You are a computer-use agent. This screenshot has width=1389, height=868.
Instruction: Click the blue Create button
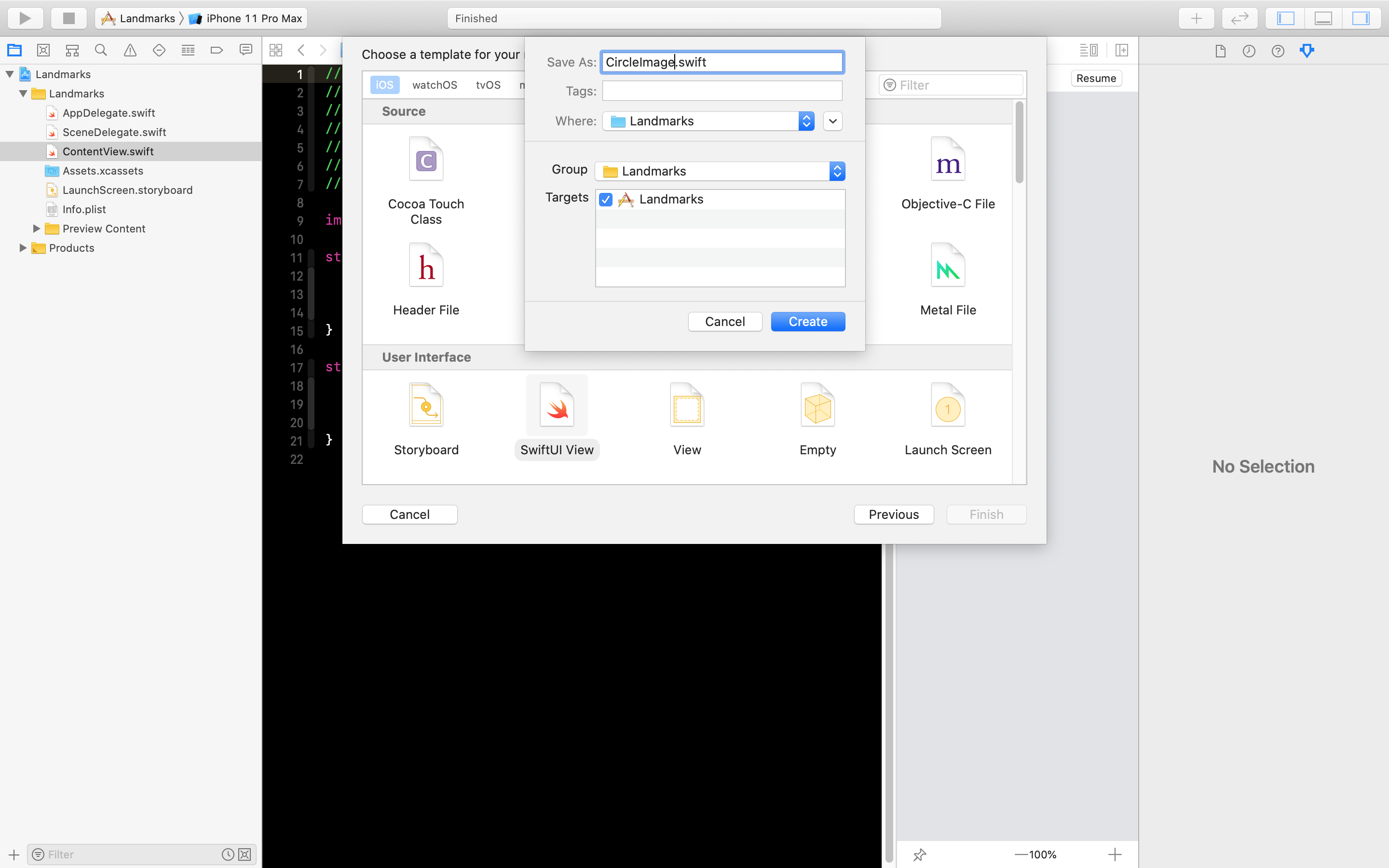(x=807, y=322)
